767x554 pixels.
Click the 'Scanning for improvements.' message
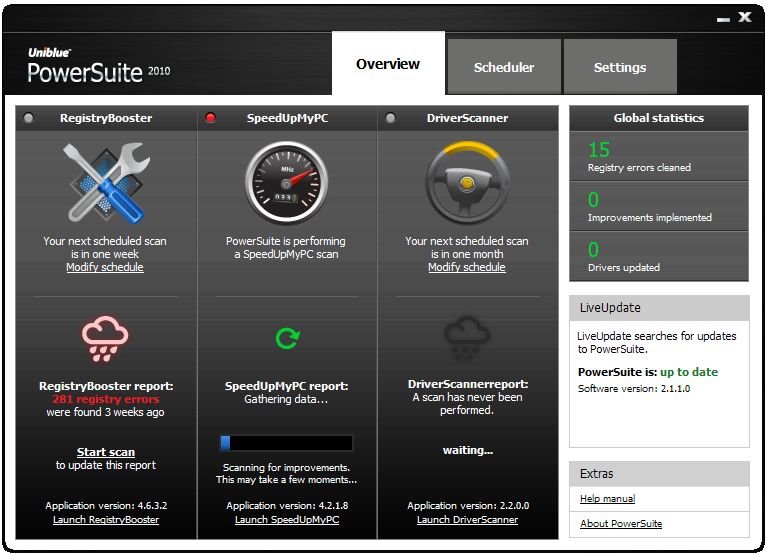[x=287, y=467]
